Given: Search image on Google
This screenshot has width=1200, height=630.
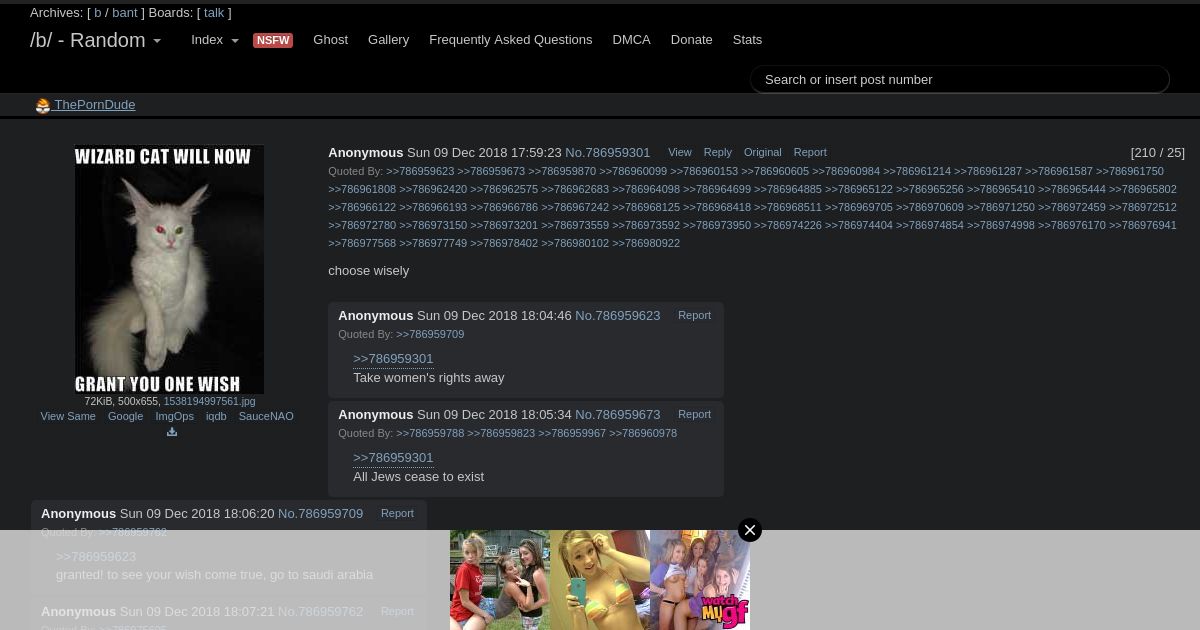Looking at the screenshot, I should coord(125,416).
